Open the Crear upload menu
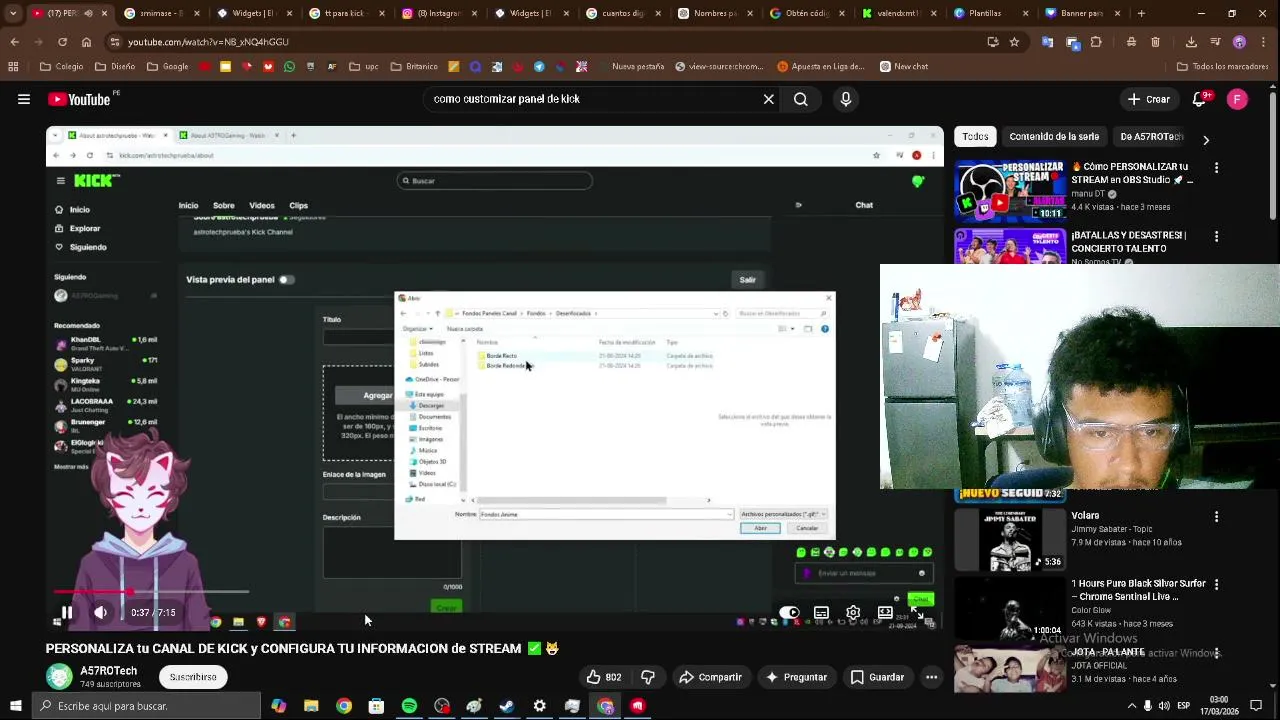This screenshot has height=720, width=1280. (1148, 99)
